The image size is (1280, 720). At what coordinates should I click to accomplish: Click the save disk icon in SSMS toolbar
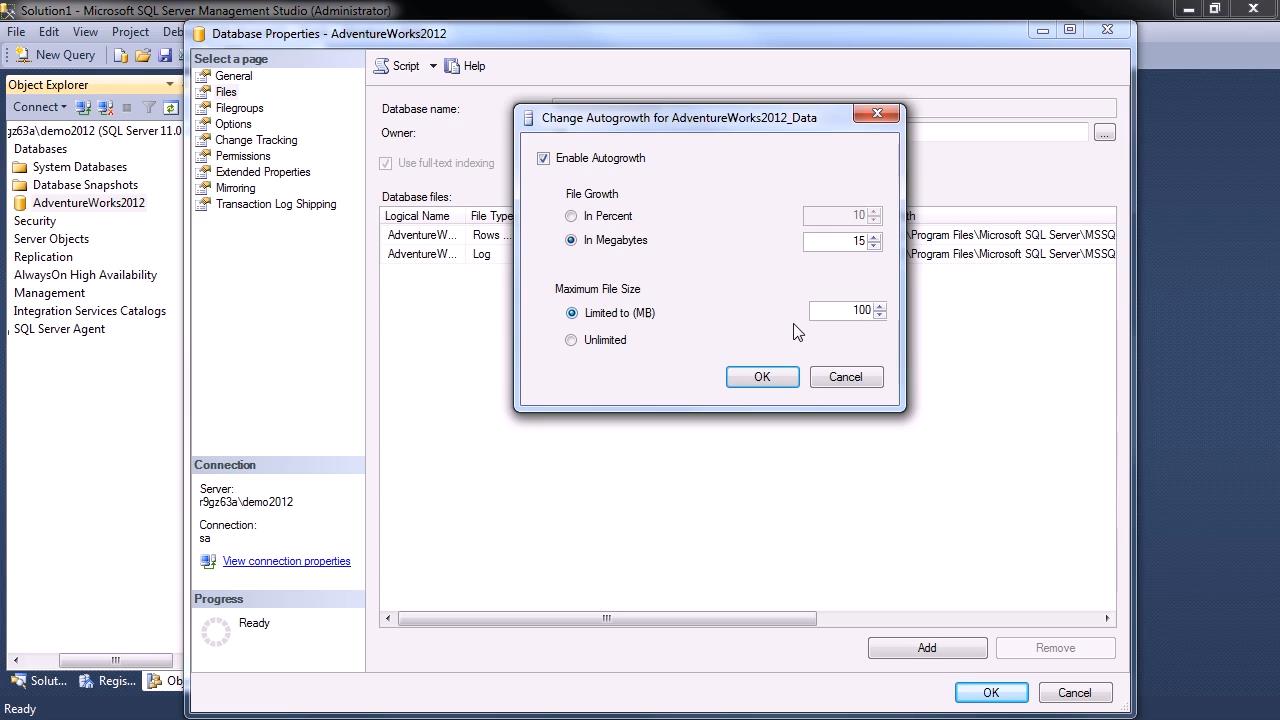tap(165, 55)
